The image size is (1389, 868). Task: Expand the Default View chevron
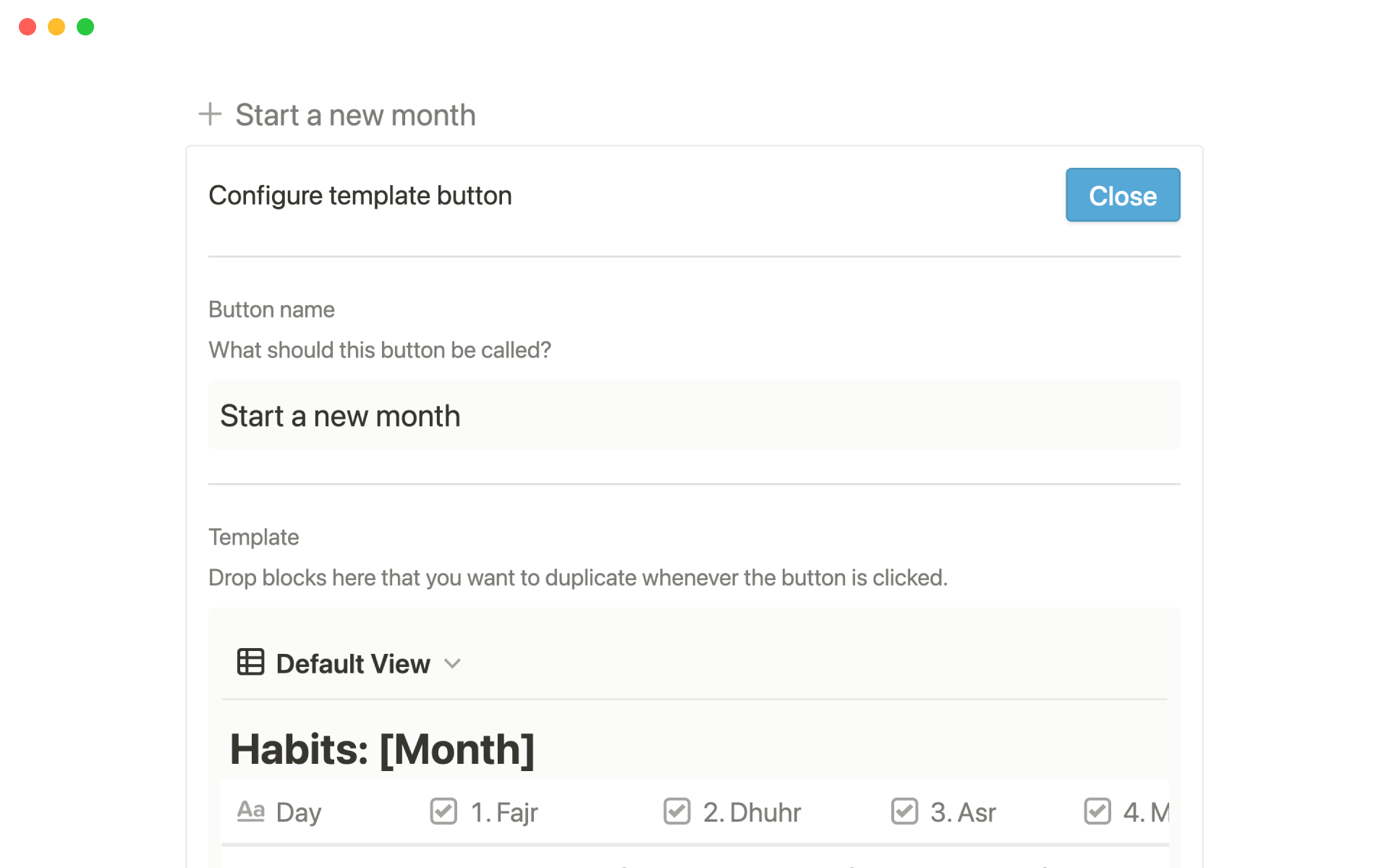coord(453,663)
